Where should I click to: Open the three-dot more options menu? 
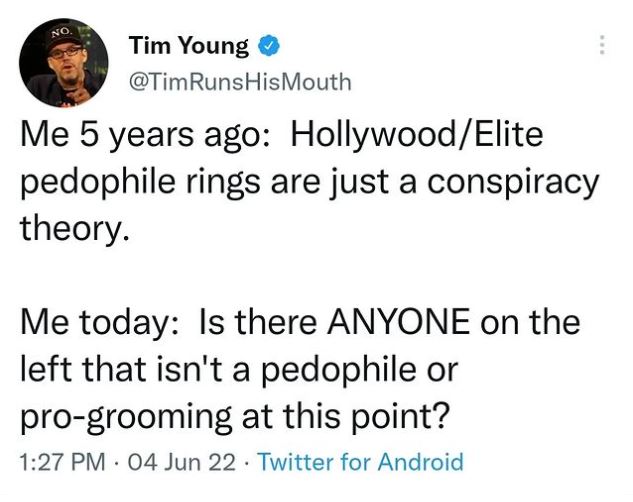pyautogui.click(x=602, y=46)
